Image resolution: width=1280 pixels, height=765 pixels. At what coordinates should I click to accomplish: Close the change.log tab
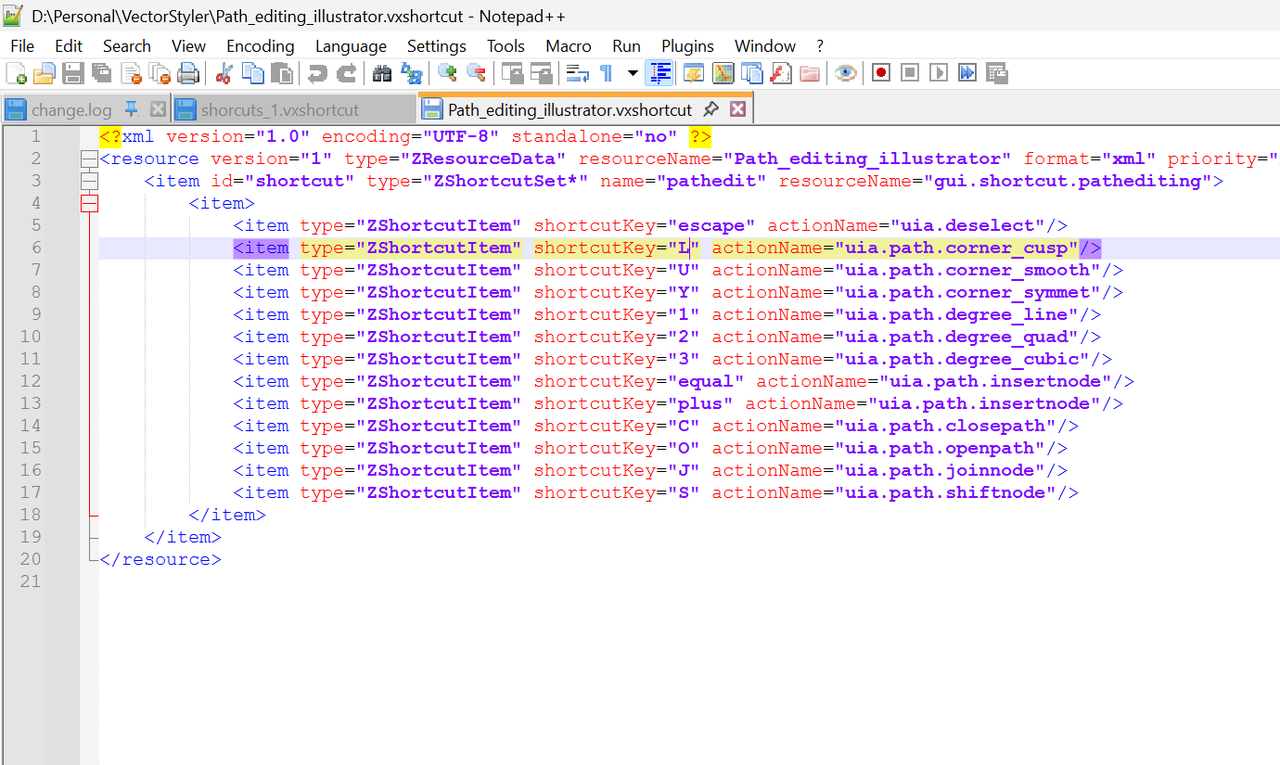point(158,109)
